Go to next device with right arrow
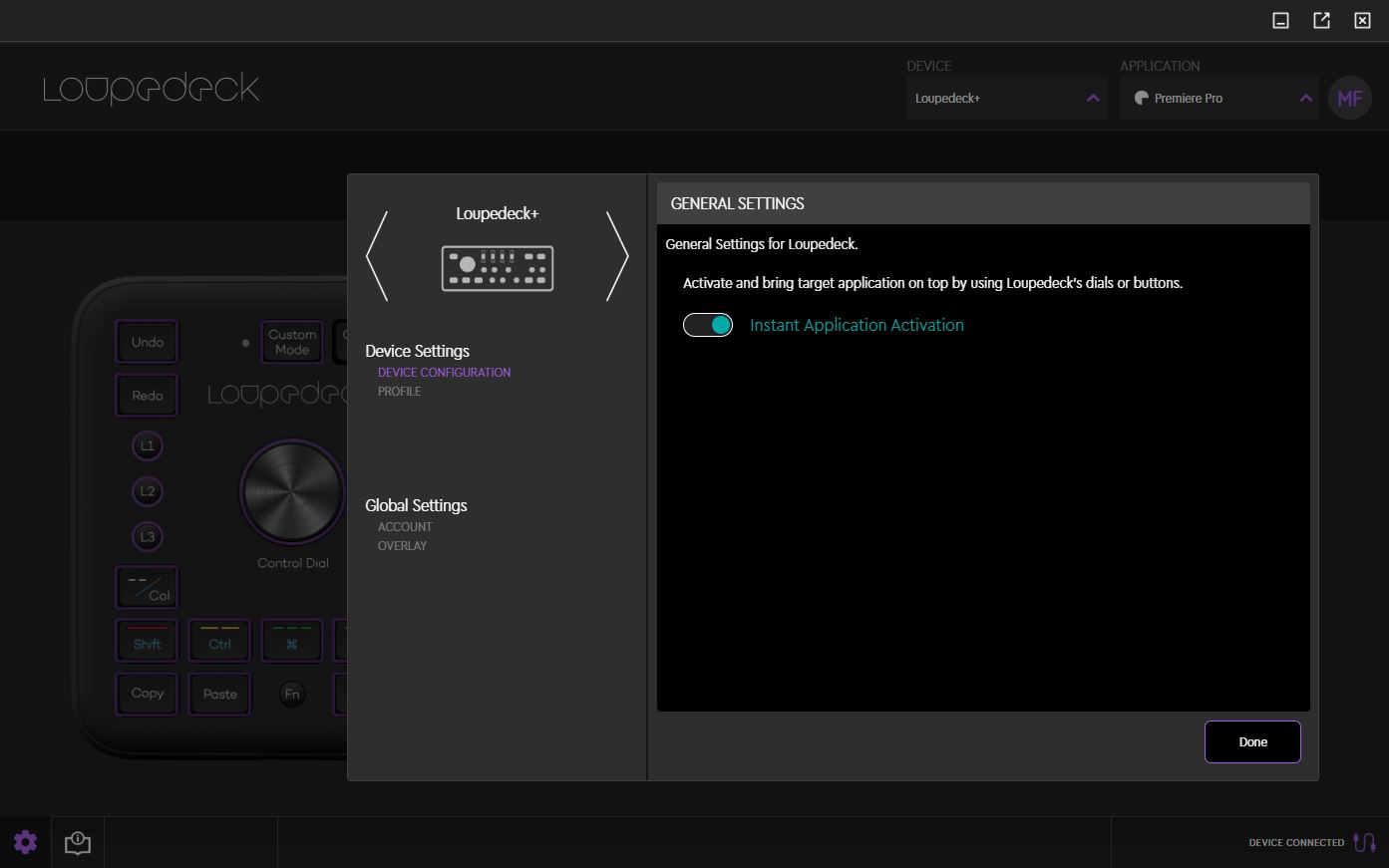The height and width of the screenshot is (868, 1389). tap(617, 256)
